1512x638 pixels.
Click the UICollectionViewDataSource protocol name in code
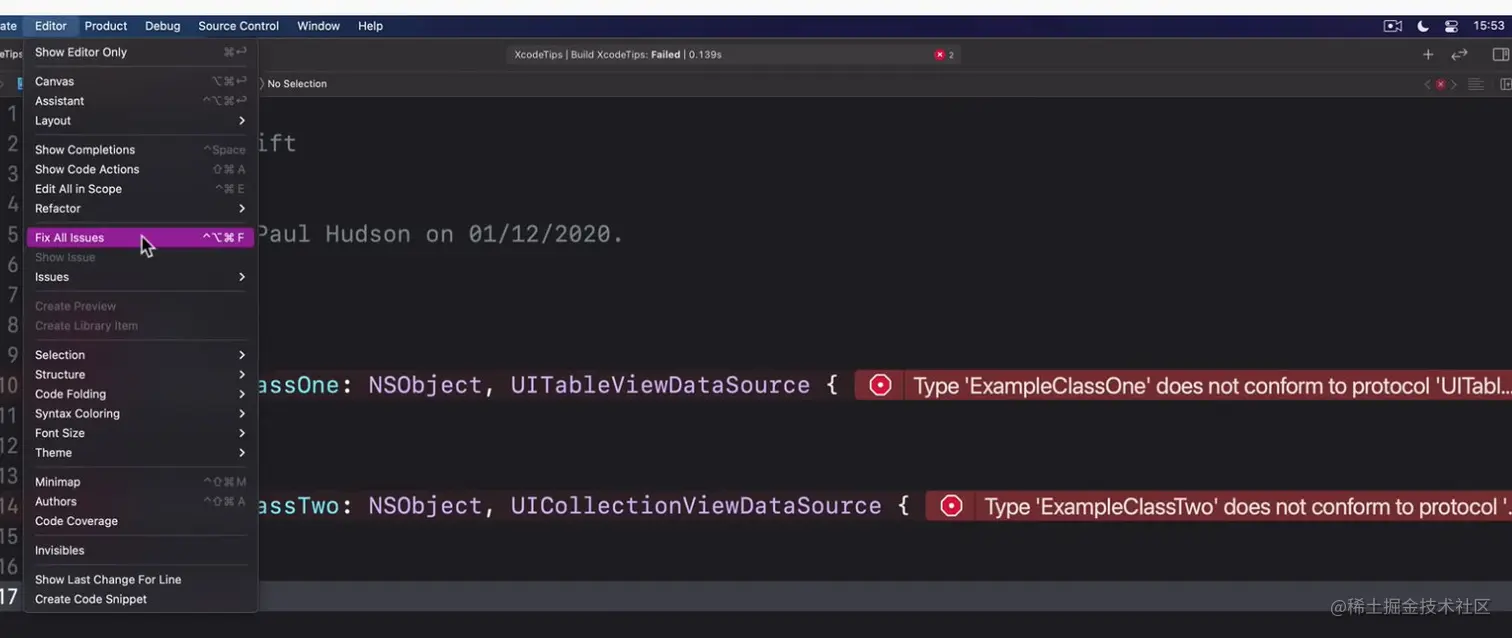696,506
